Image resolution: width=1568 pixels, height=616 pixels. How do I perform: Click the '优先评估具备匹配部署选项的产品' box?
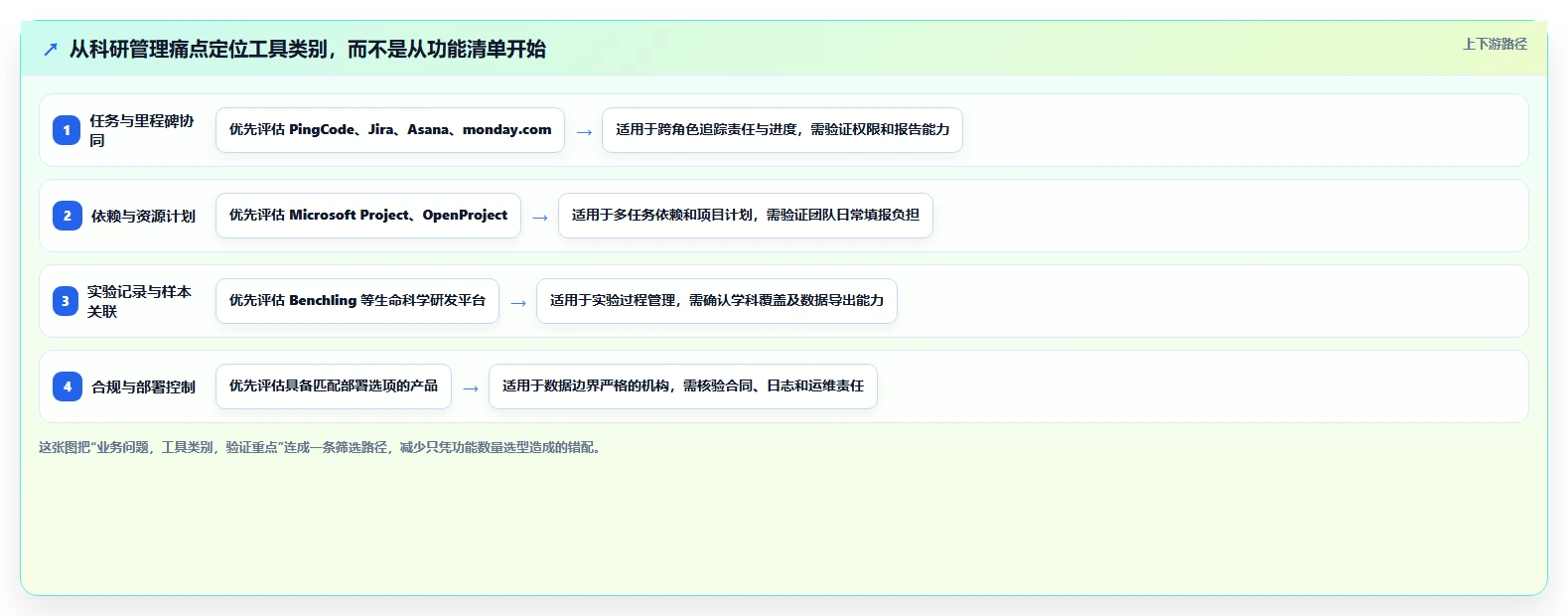click(334, 386)
